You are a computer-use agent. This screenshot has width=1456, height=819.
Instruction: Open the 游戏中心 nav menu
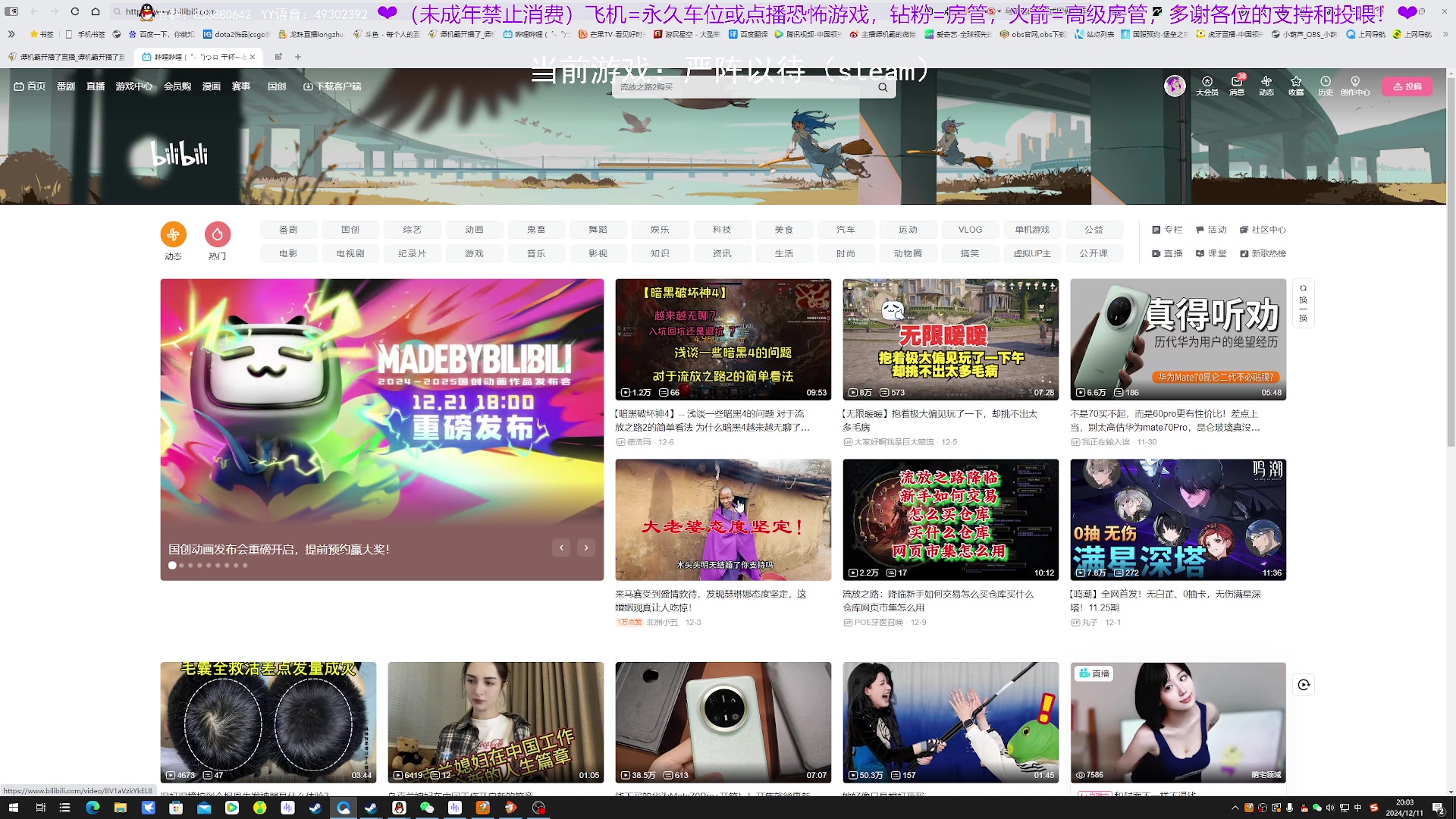coord(133,86)
